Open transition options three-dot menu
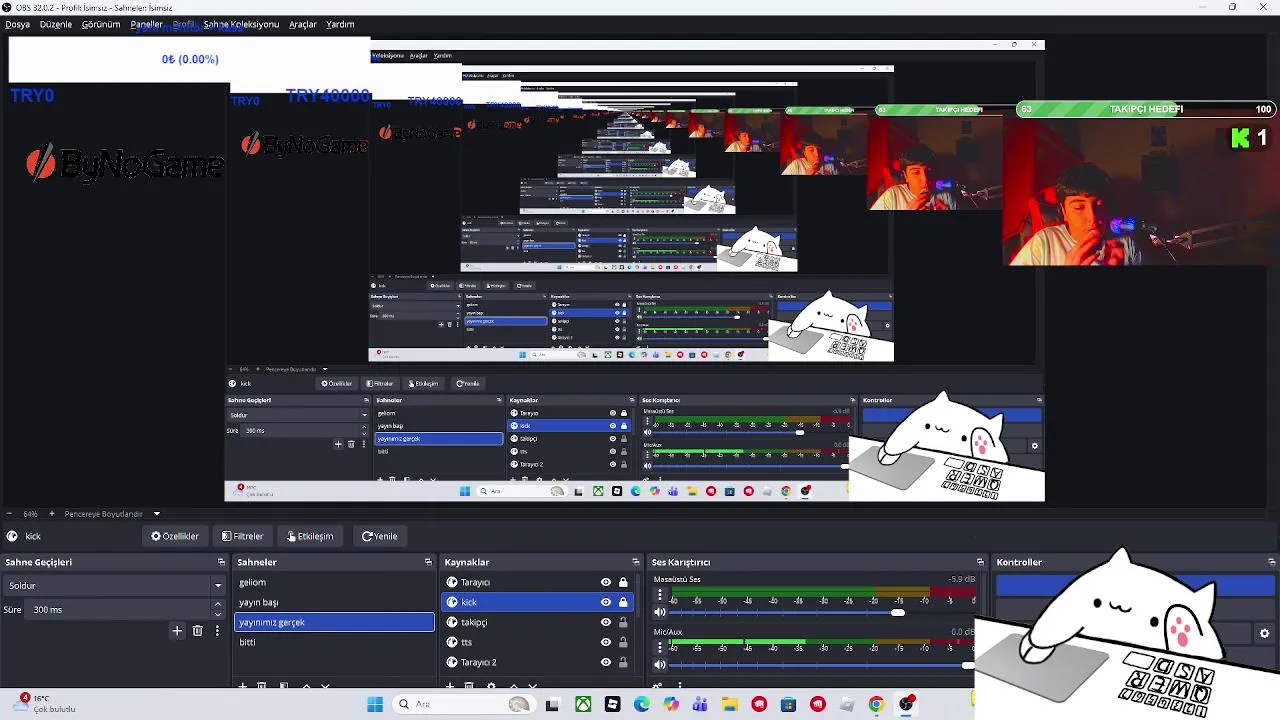The height and width of the screenshot is (720, 1280). 217,631
